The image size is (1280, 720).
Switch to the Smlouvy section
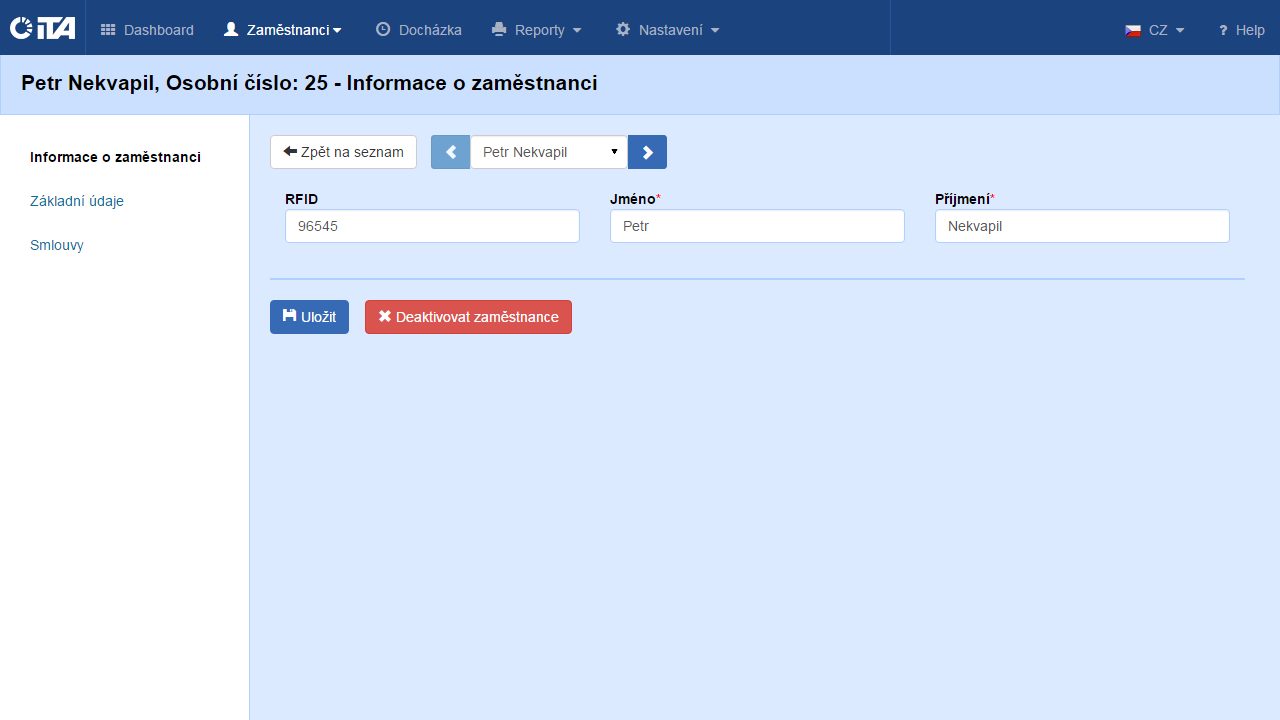57,245
